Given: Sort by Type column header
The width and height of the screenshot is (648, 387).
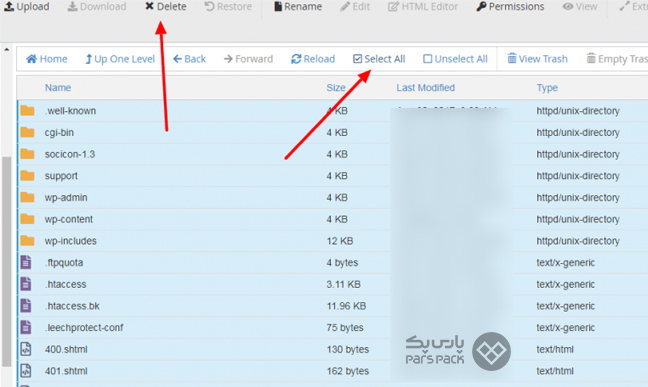Looking at the screenshot, I should coord(547,88).
